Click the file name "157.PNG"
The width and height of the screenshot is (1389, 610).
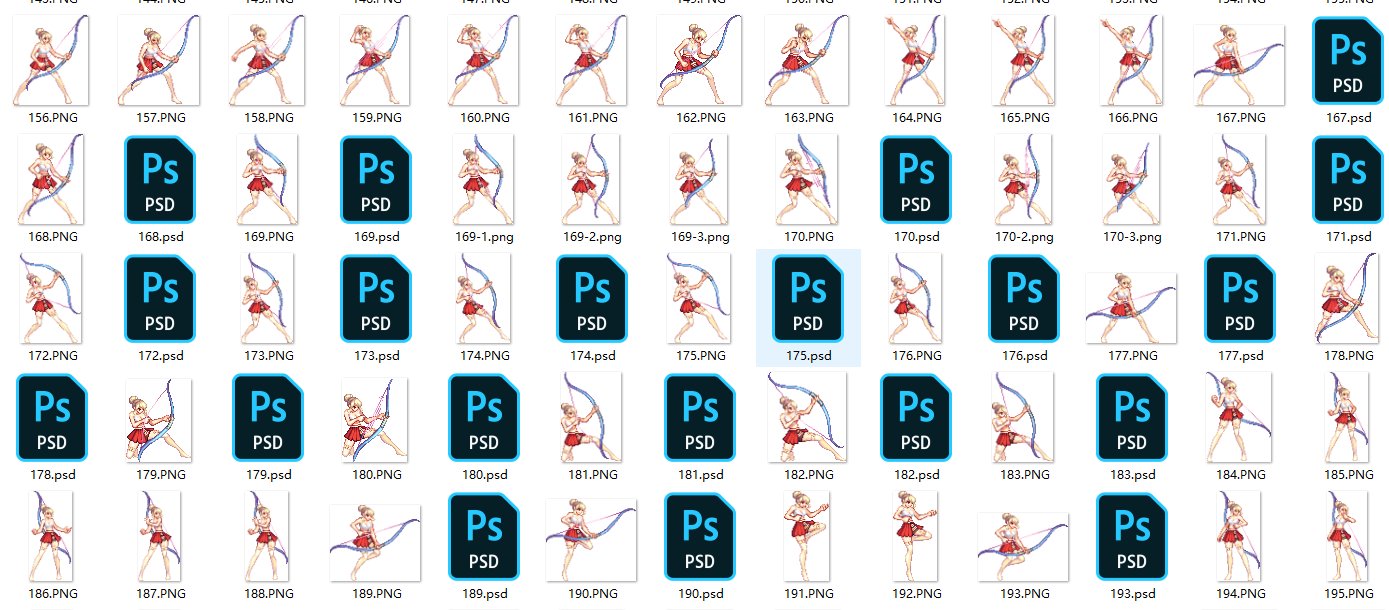pyautogui.click(x=160, y=118)
